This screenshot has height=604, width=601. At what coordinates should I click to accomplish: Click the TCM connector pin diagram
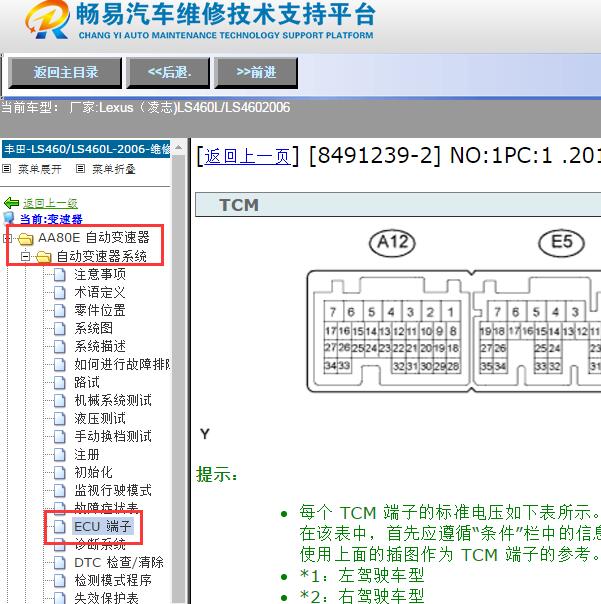454,331
